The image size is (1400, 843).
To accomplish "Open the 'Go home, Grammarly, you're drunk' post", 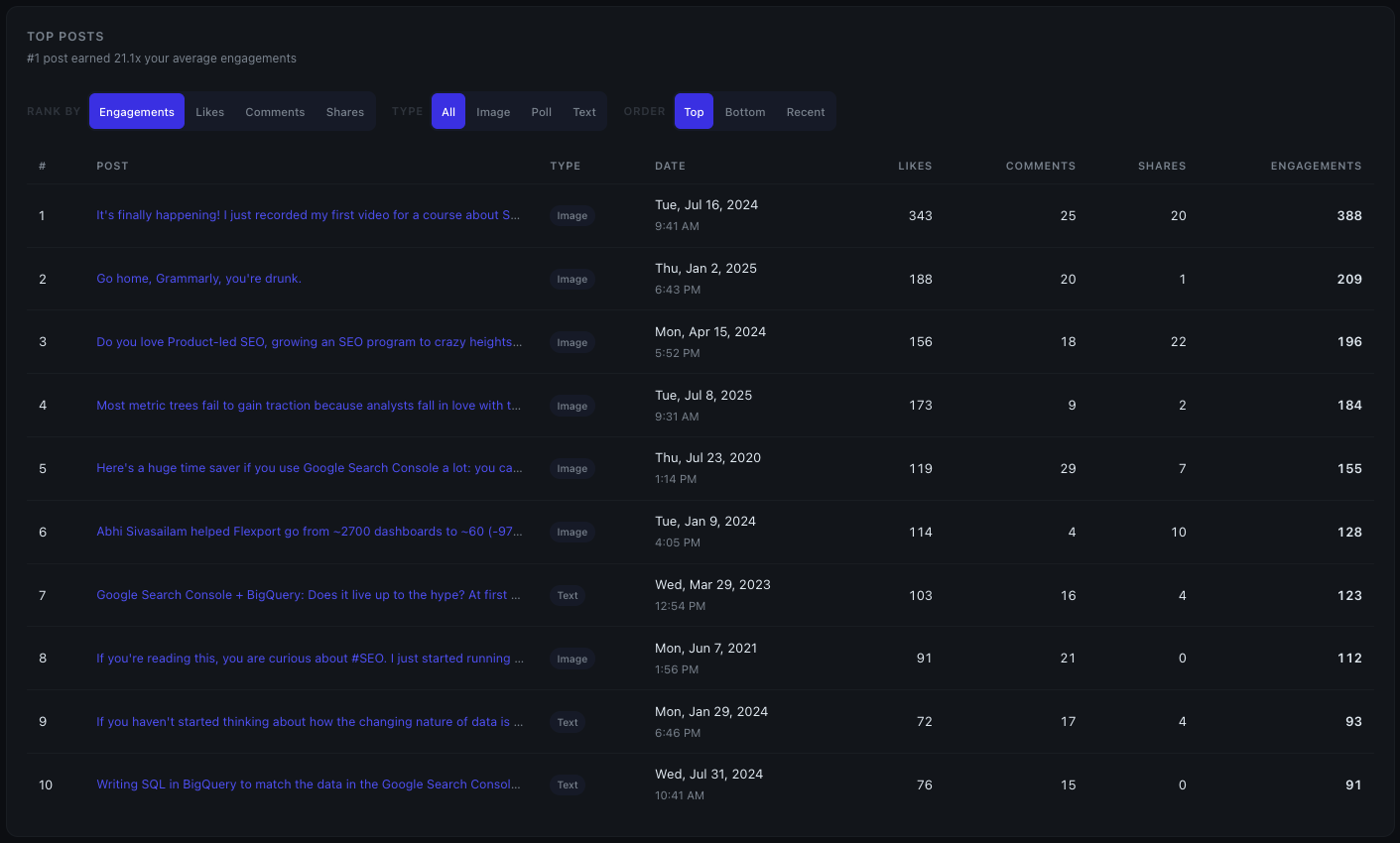I will click(198, 279).
